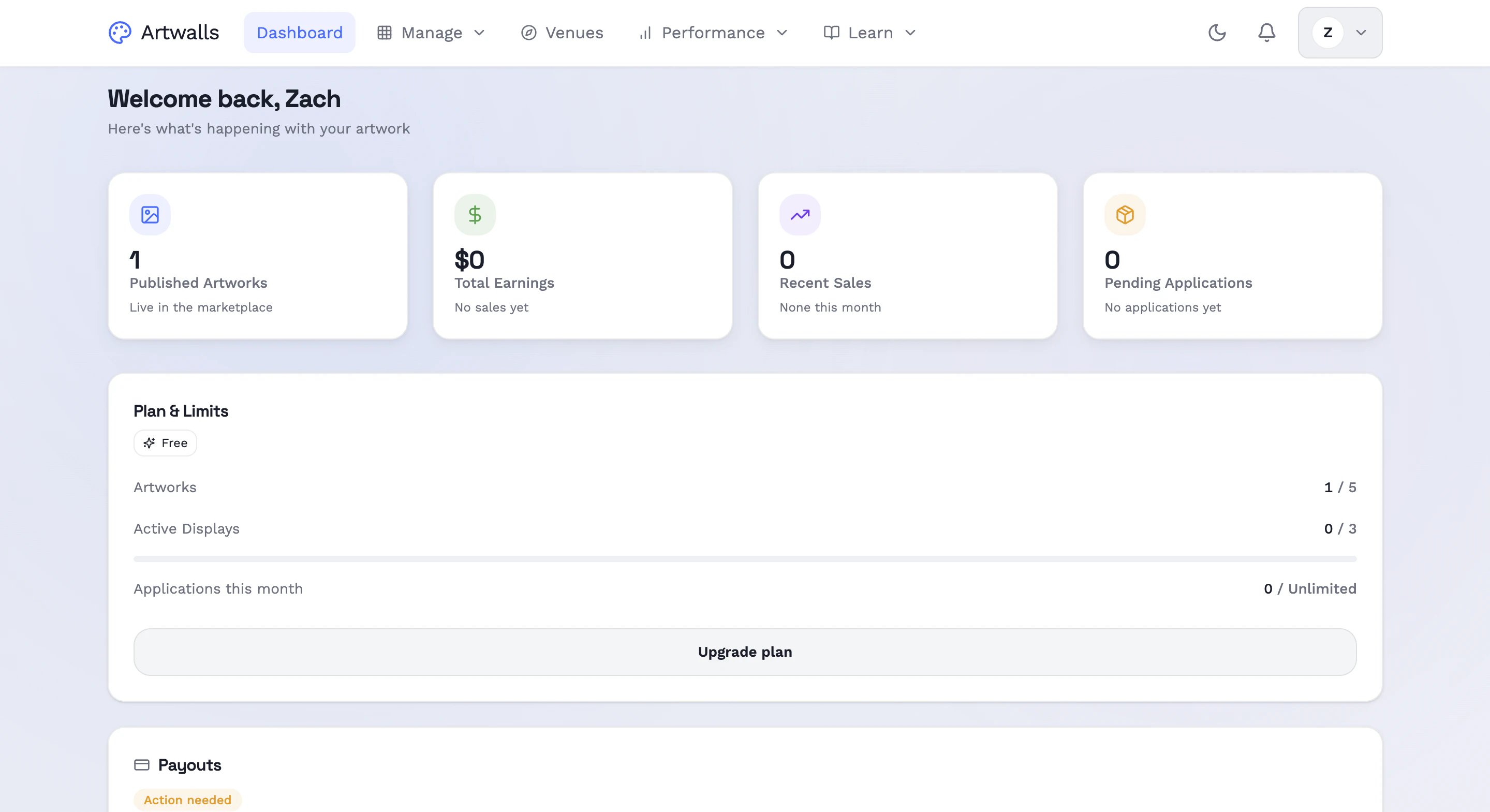The image size is (1490, 812).
Task: Click the Upgrade plan button
Action: pos(745,652)
